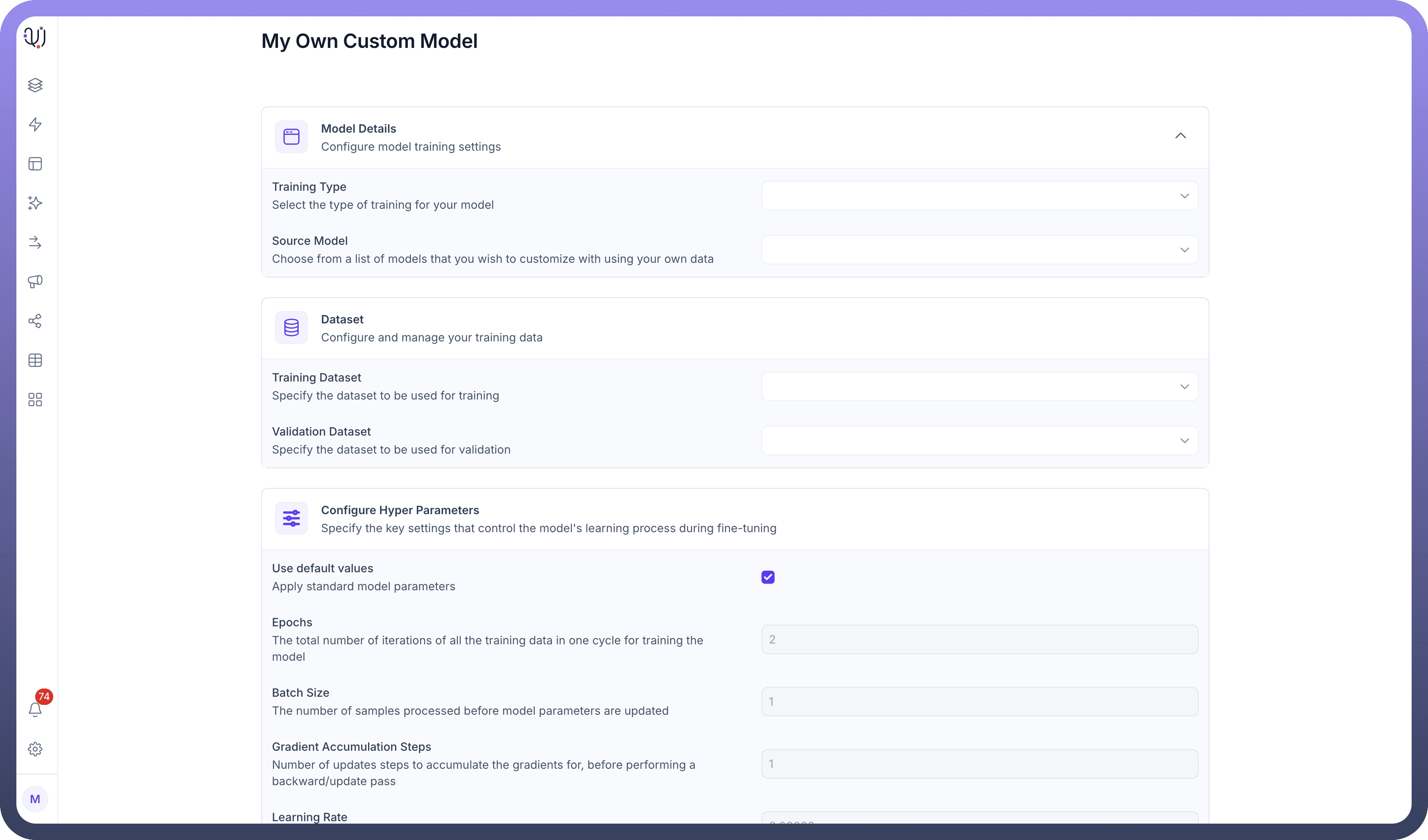Open the four-squares apps sidebar icon
The width and height of the screenshot is (1428, 840).
coord(35,400)
